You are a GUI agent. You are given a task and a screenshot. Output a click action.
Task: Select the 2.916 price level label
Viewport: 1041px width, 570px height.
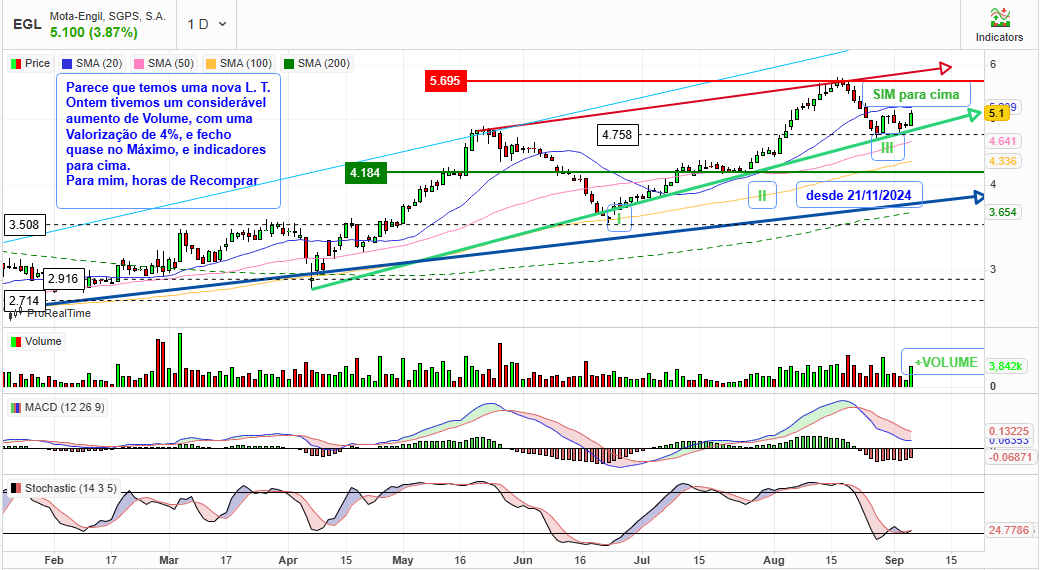tap(64, 279)
